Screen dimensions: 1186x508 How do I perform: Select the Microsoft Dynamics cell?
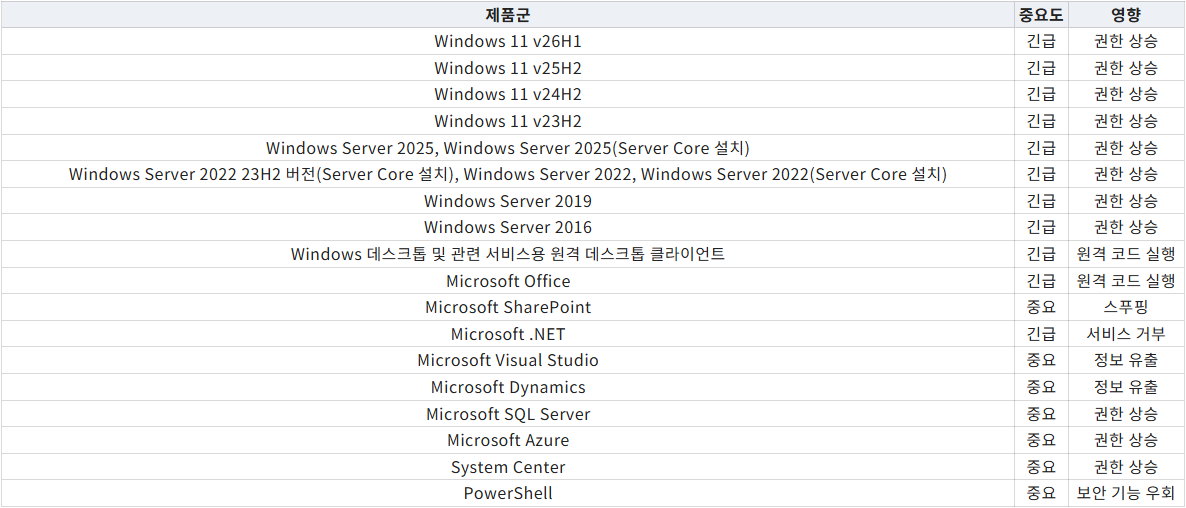[508, 387]
